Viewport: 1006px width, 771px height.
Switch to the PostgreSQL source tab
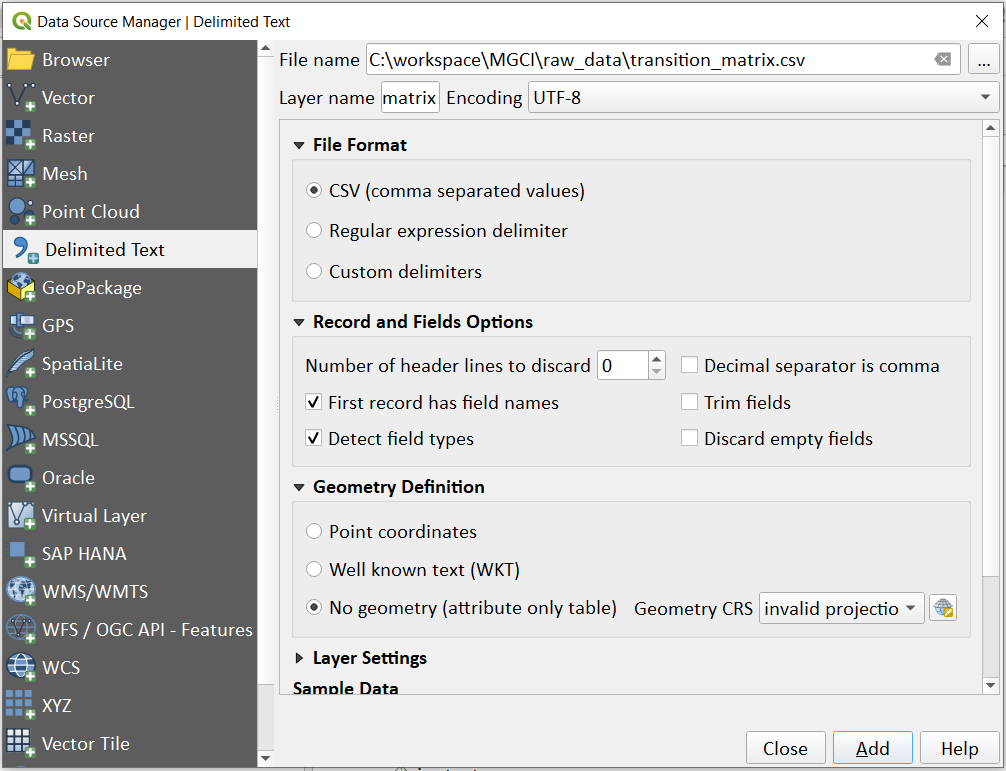pos(130,402)
